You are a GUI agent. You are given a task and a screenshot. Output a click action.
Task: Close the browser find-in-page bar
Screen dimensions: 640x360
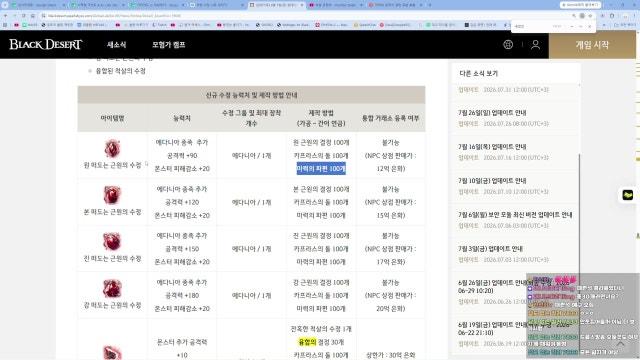click(589, 26)
